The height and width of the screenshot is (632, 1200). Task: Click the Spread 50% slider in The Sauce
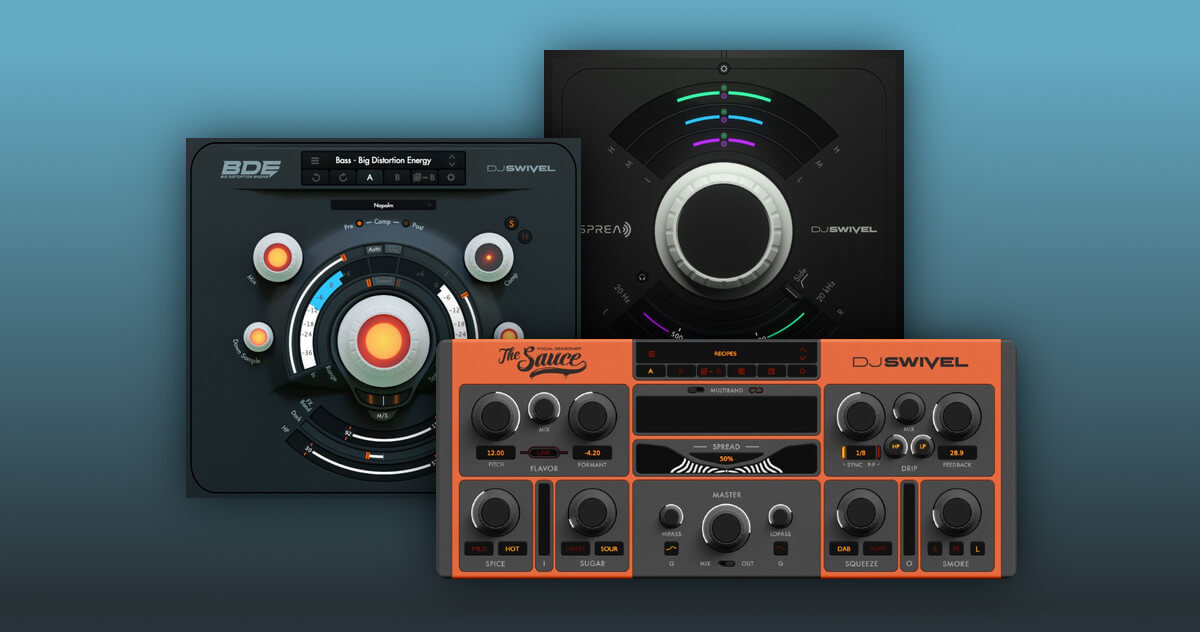[725, 458]
